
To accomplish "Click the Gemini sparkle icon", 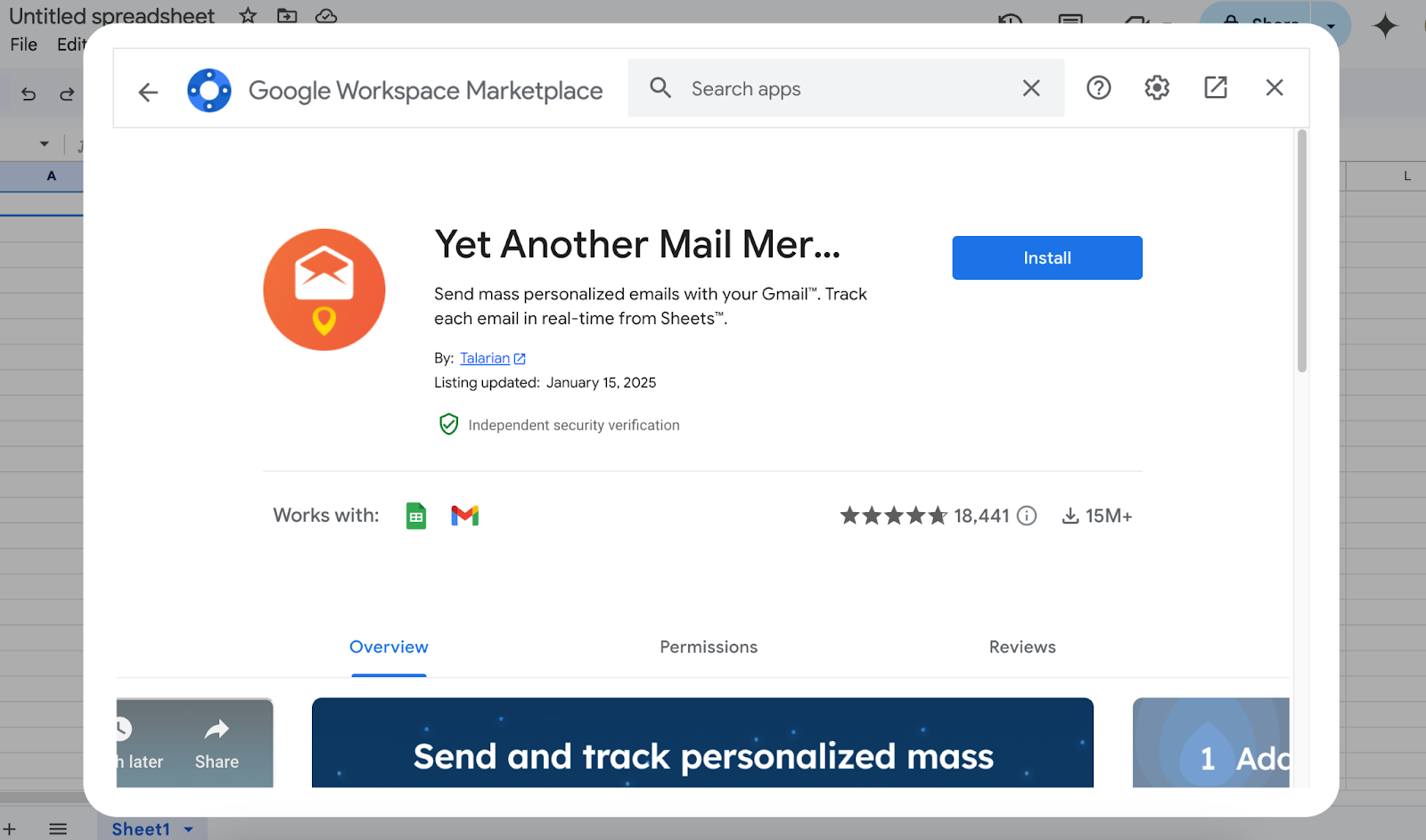I will pos(1385,26).
